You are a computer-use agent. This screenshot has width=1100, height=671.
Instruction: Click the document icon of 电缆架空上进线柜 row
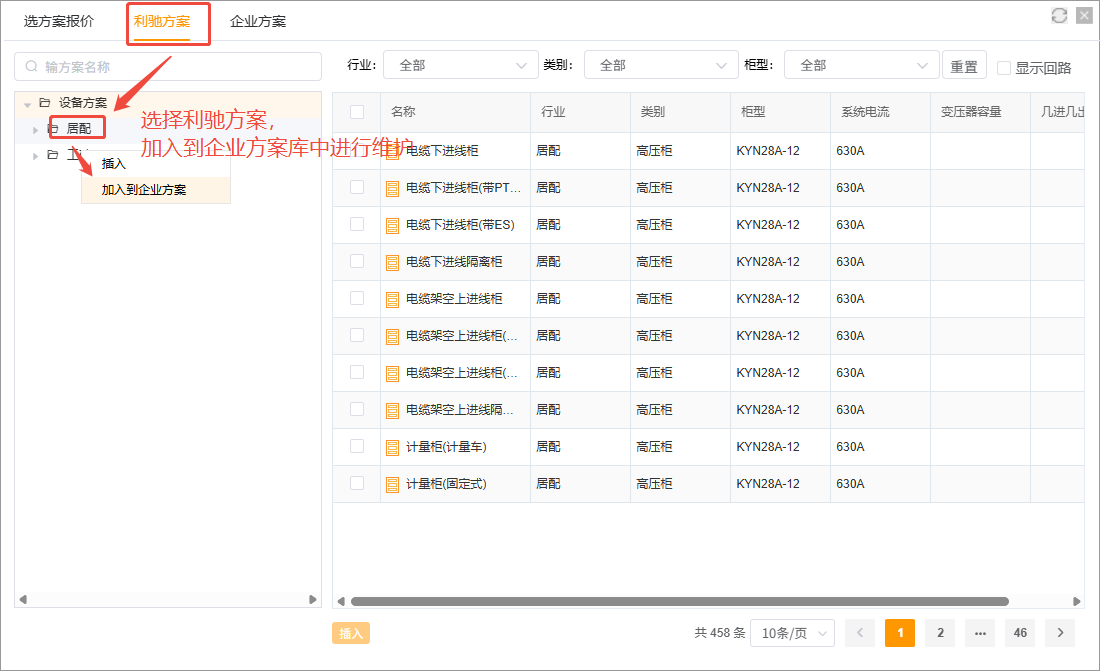pyautogui.click(x=392, y=300)
